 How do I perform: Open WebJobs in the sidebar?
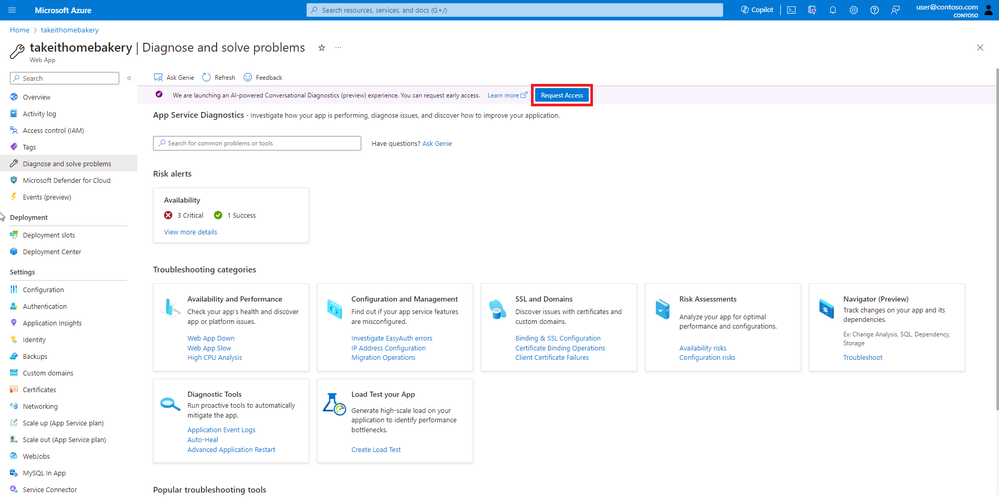[36, 456]
